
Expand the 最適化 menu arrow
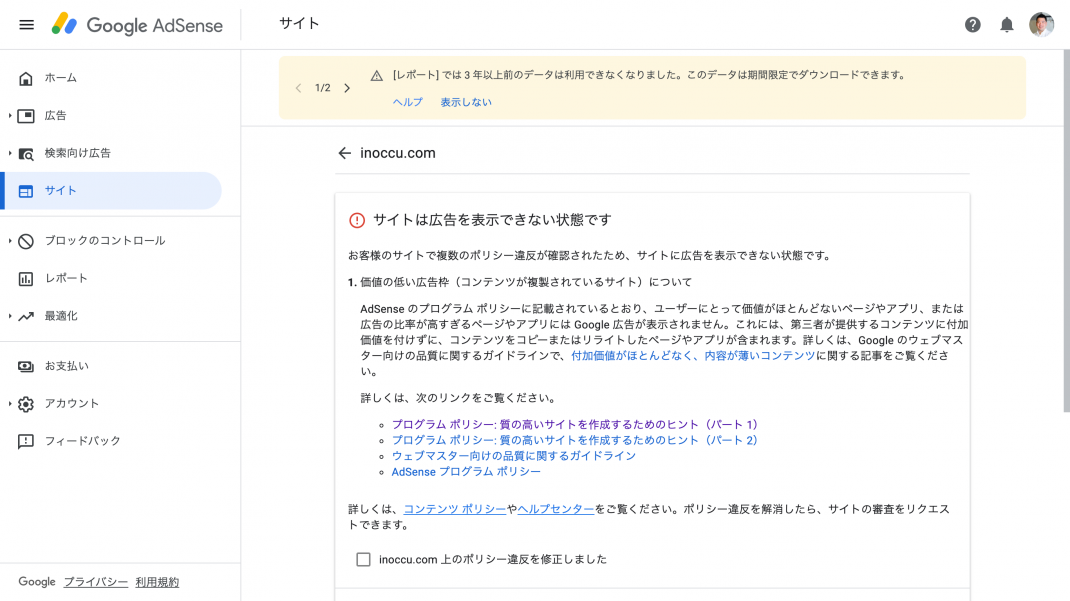pyautogui.click(x=10, y=316)
